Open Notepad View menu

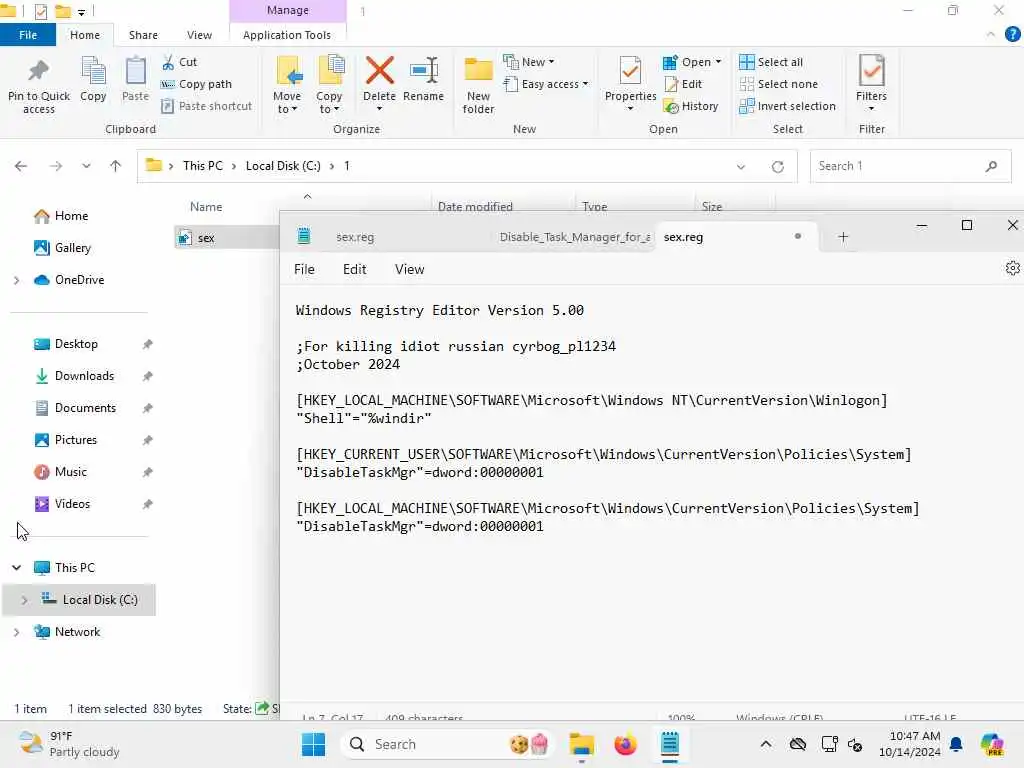(409, 269)
